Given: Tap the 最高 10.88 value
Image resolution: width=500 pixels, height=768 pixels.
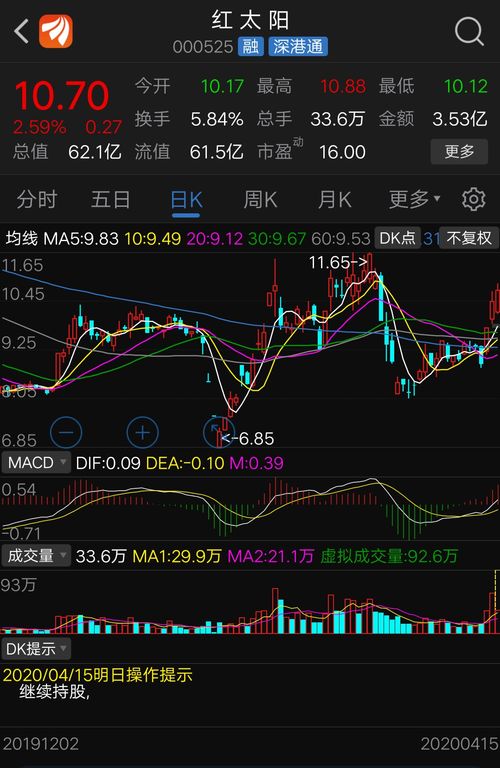Looking at the screenshot, I should 343,87.
